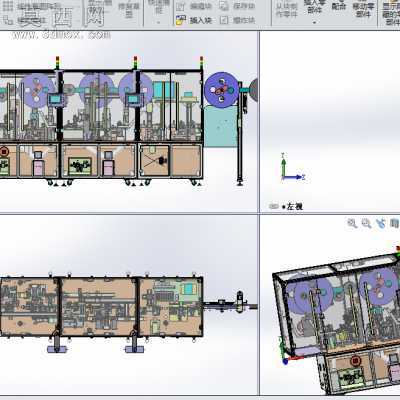Screen dimensions: 400x400
Task: Click the Insert Block (插入块) icon
Action: point(181,20)
